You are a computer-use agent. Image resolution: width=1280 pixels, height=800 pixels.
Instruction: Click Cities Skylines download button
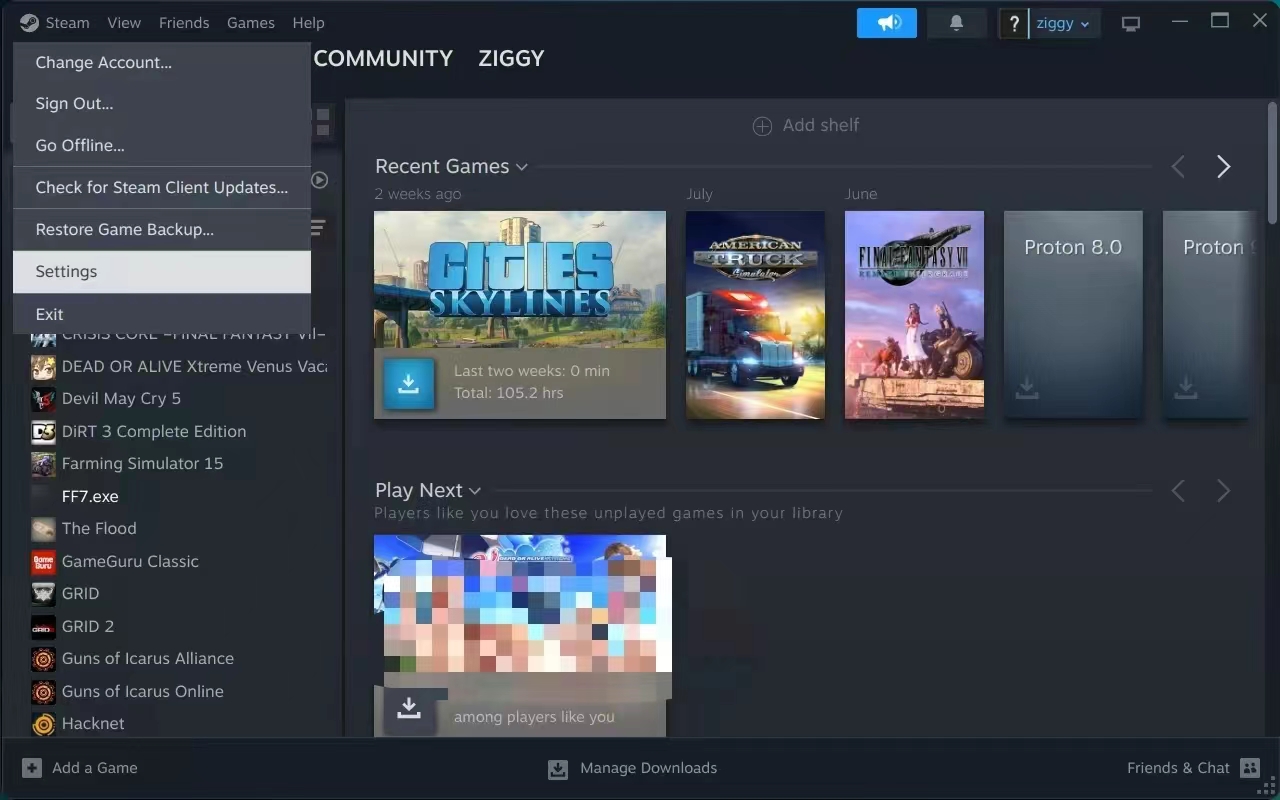[409, 384]
